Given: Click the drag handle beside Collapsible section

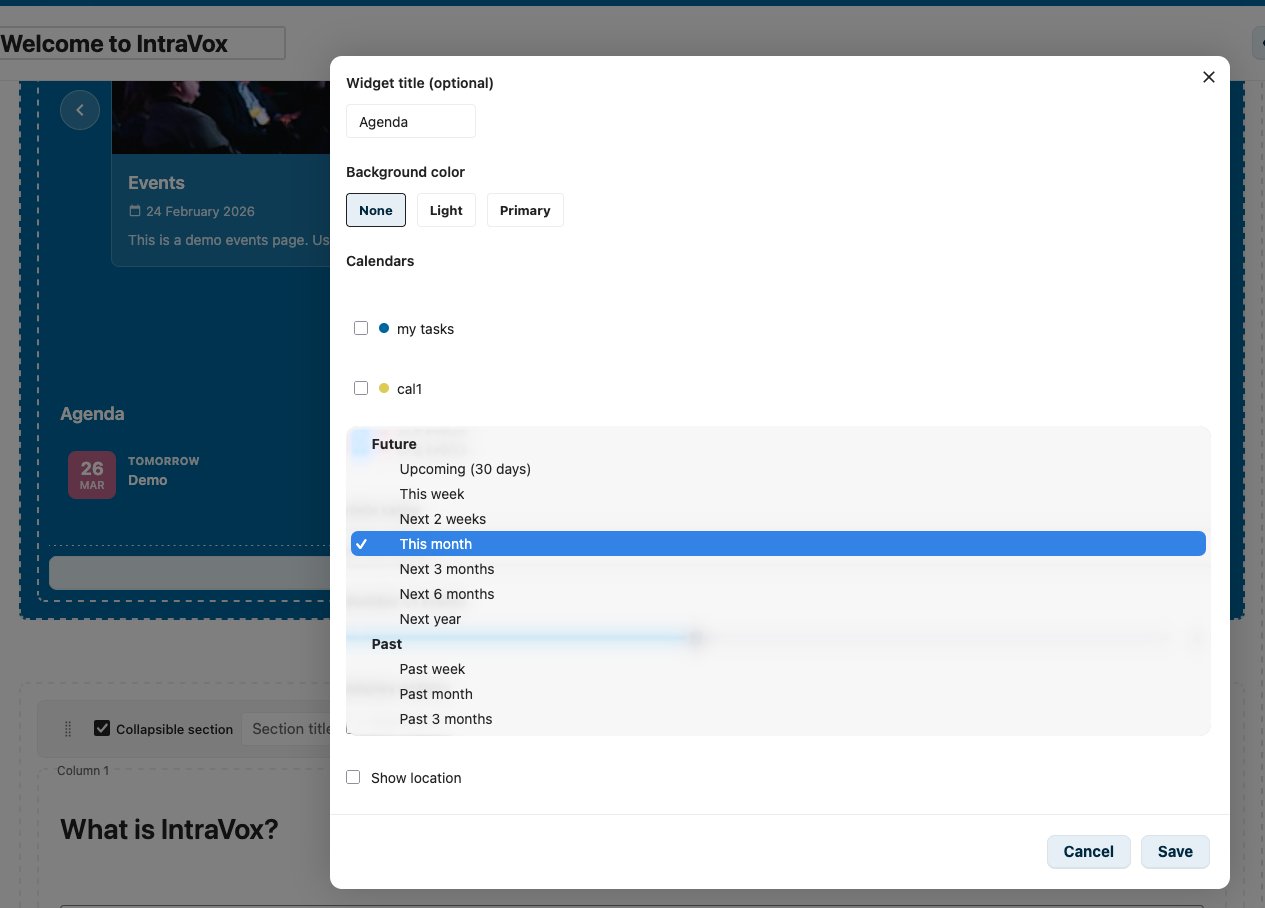Looking at the screenshot, I should point(68,729).
